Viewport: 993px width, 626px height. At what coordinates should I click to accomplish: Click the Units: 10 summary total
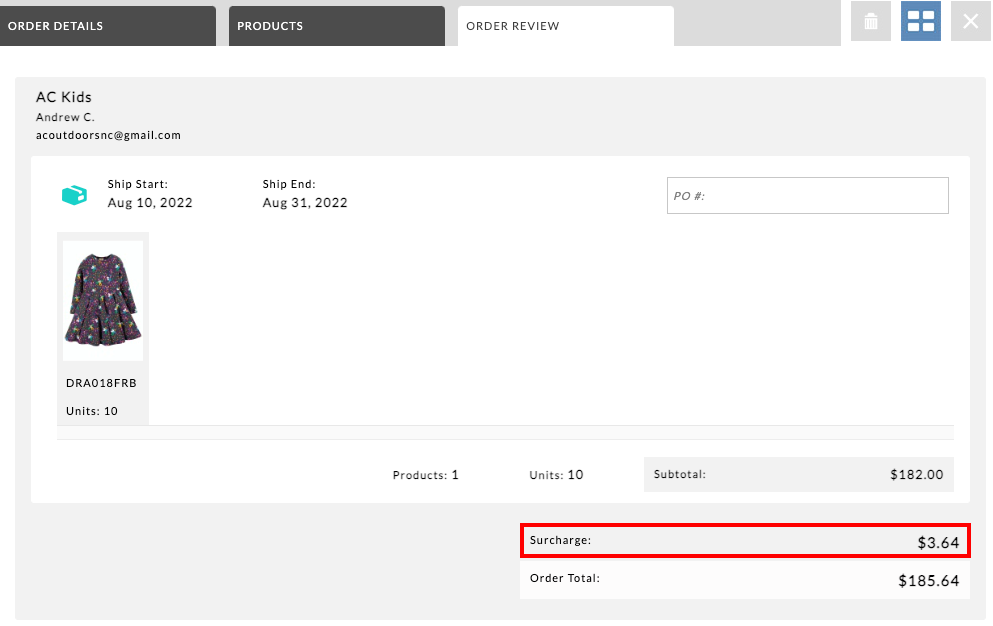coord(556,475)
